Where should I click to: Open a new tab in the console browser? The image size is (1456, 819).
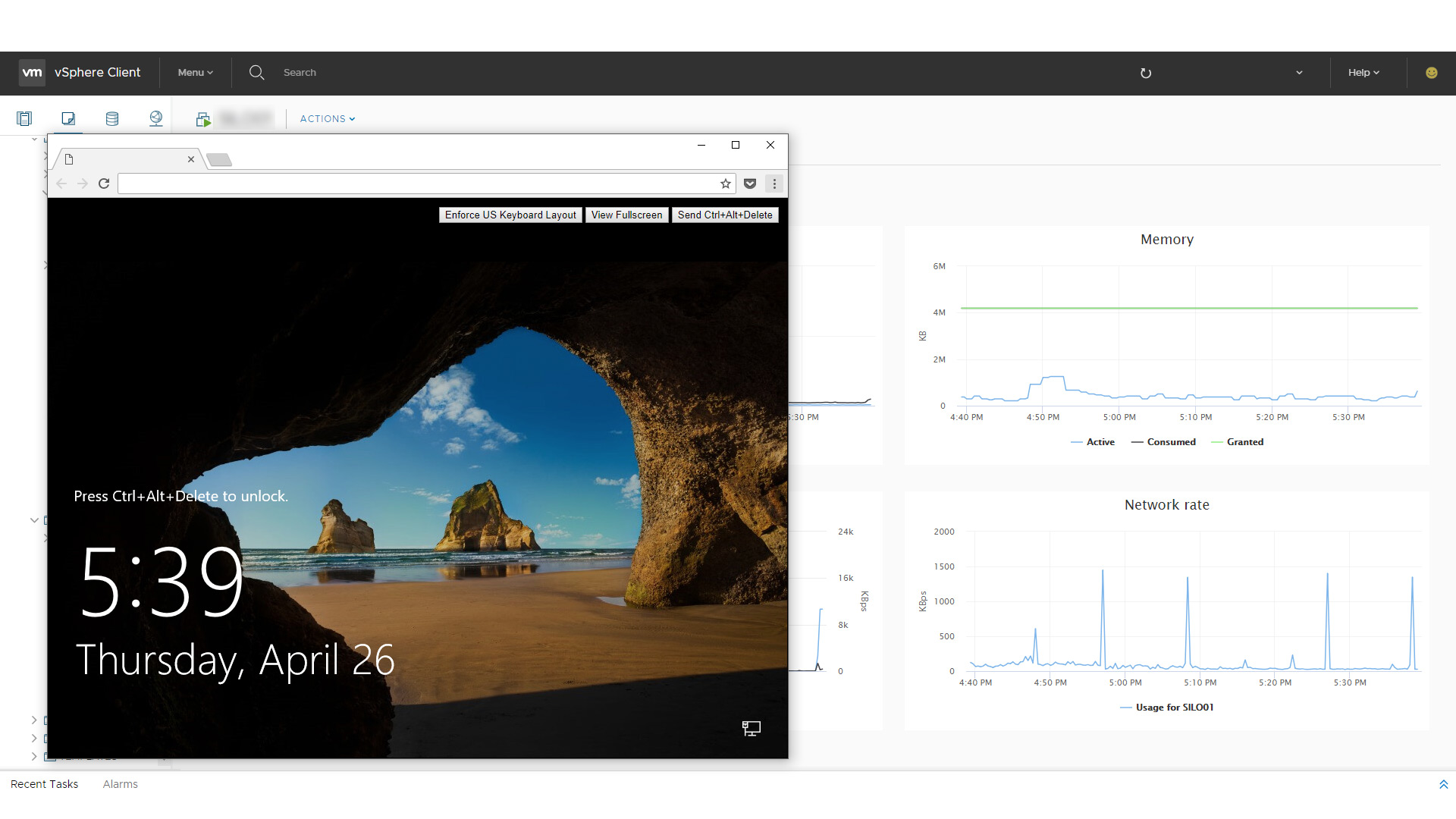pyautogui.click(x=219, y=159)
